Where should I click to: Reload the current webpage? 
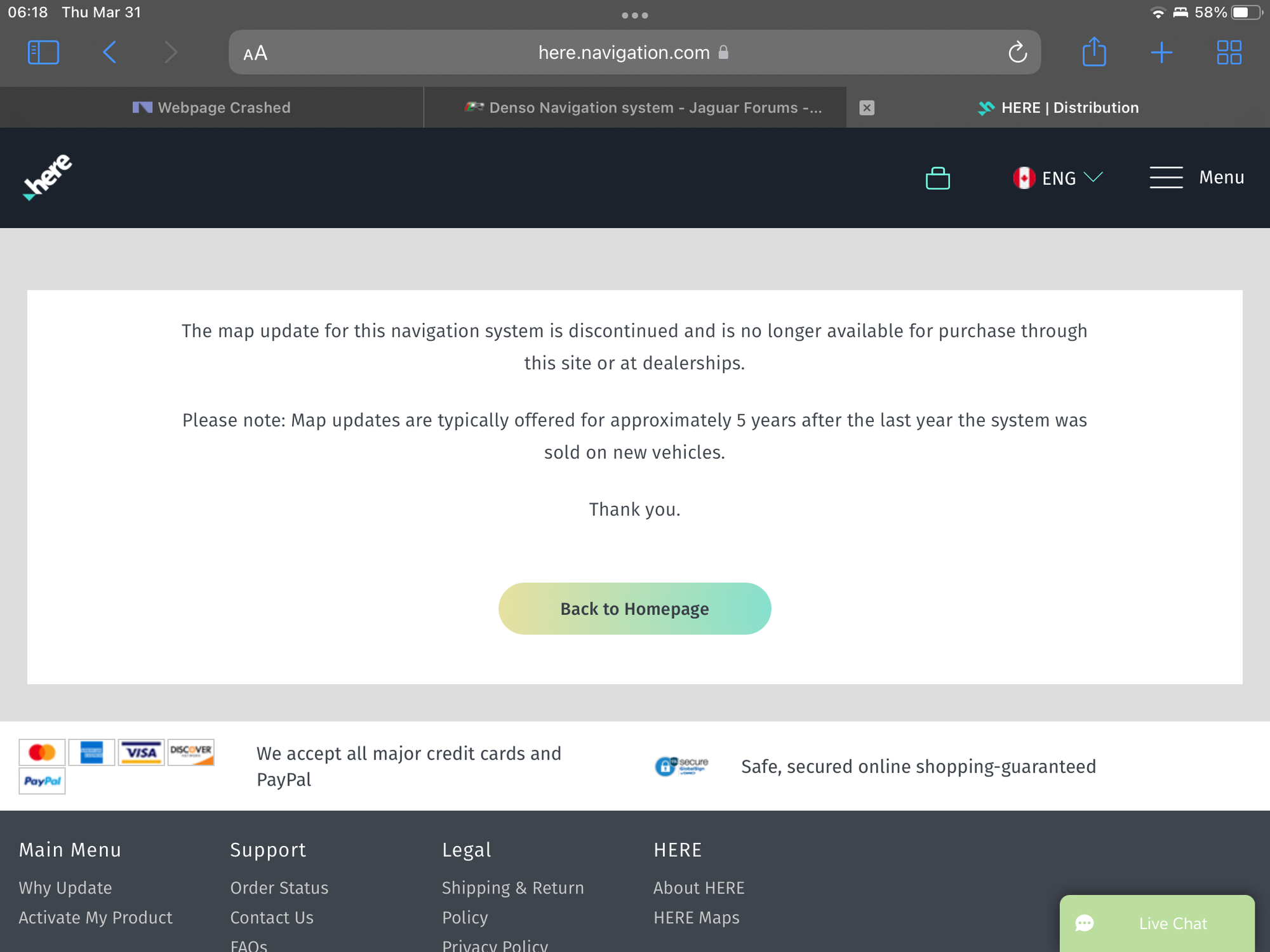[x=1017, y=52]
